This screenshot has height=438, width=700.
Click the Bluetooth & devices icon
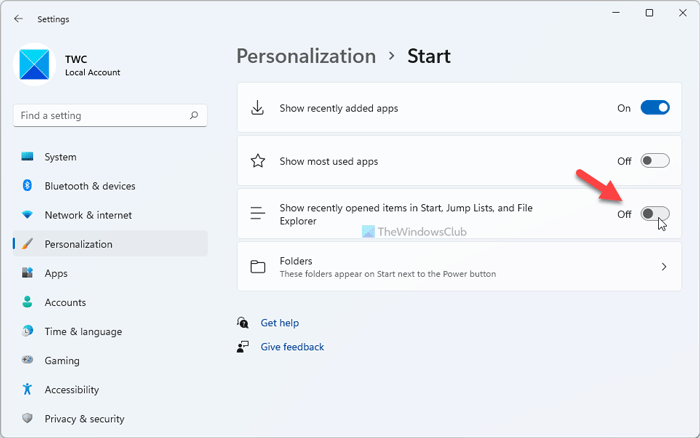coord(27,186)
